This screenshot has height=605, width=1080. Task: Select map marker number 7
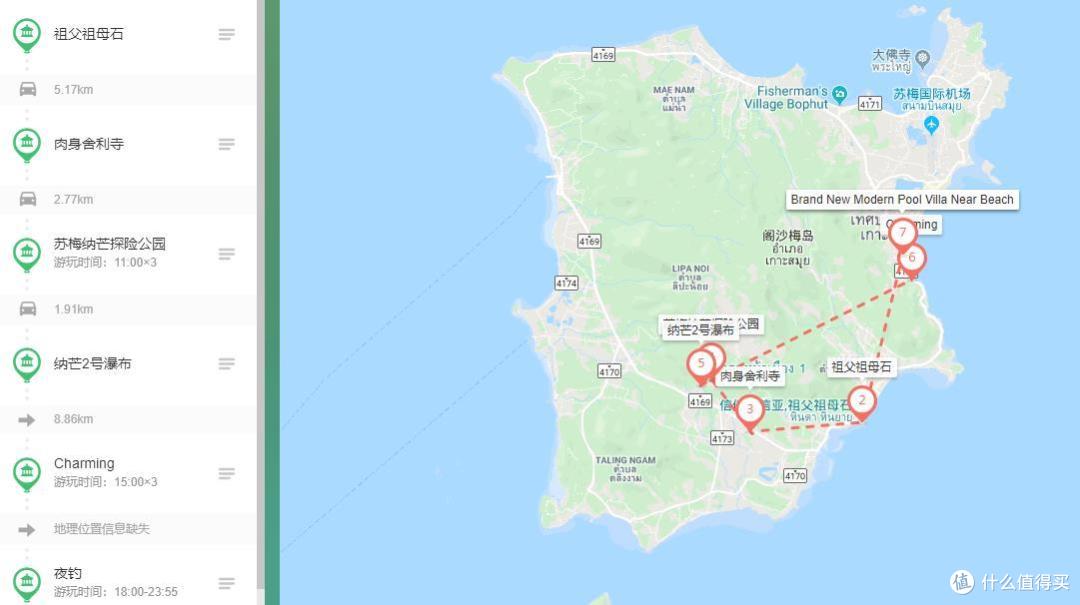coord(902,235)
